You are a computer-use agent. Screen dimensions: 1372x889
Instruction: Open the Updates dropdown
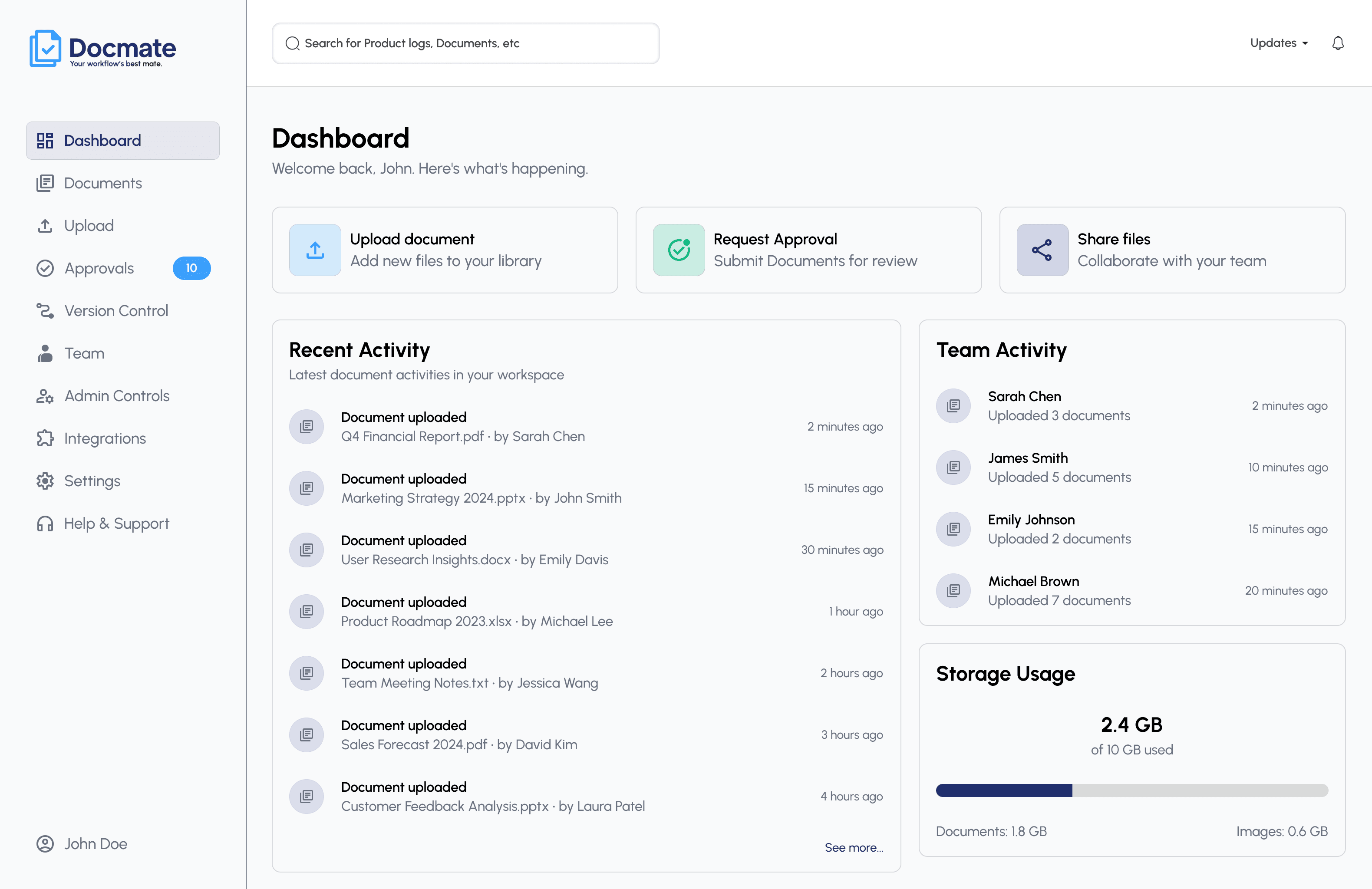(x=1279, y=43)
